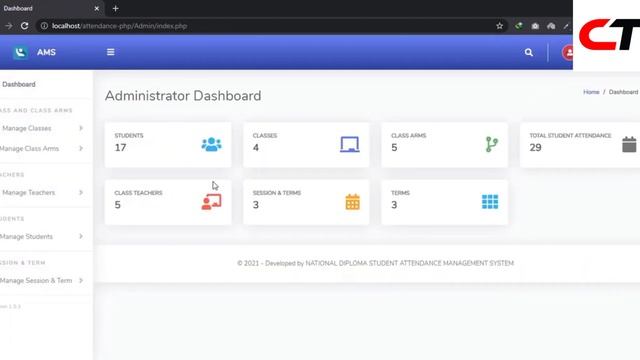Viewport: 640px width, 360px height.
Task: Close the Dashboard browser tab
Action: coord(97,8)
